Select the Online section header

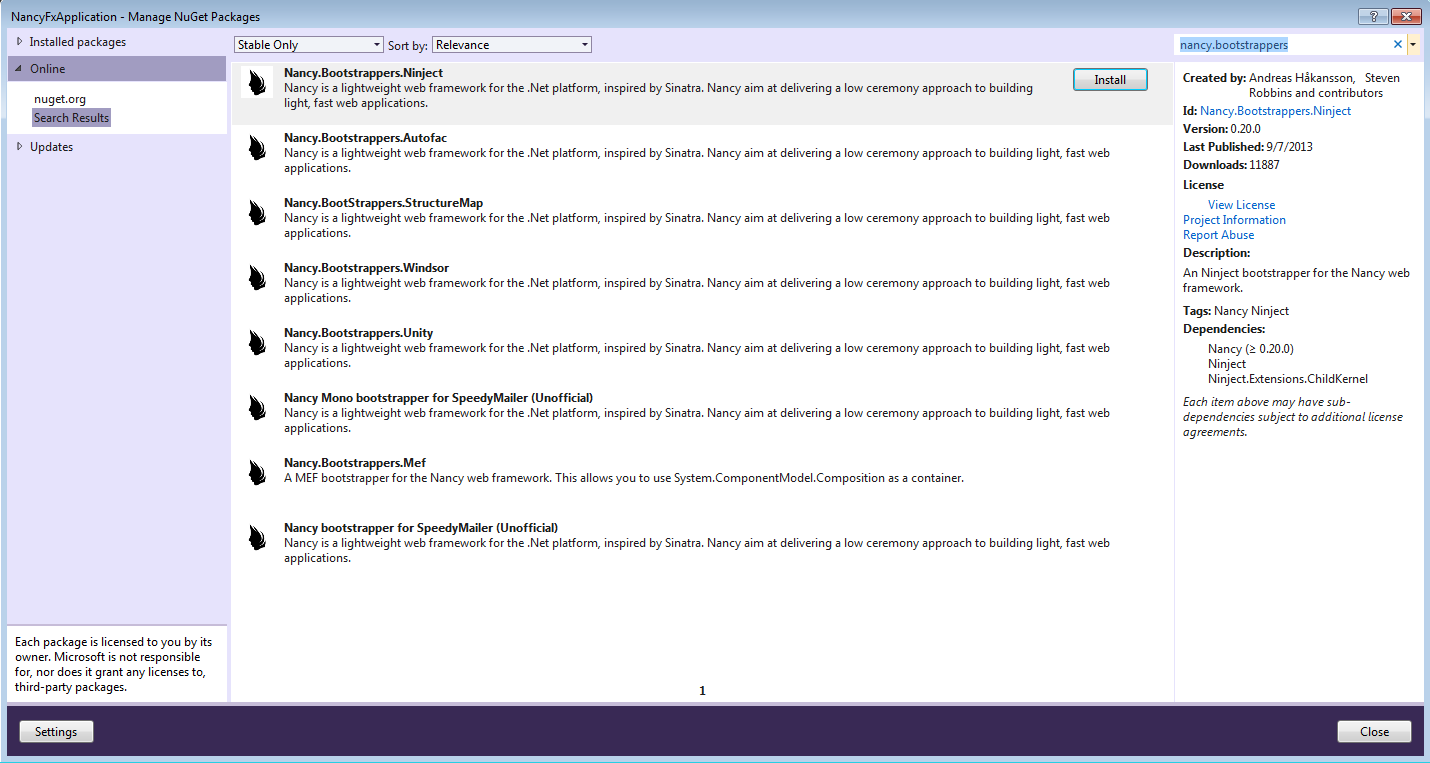(x=117, y=69)
